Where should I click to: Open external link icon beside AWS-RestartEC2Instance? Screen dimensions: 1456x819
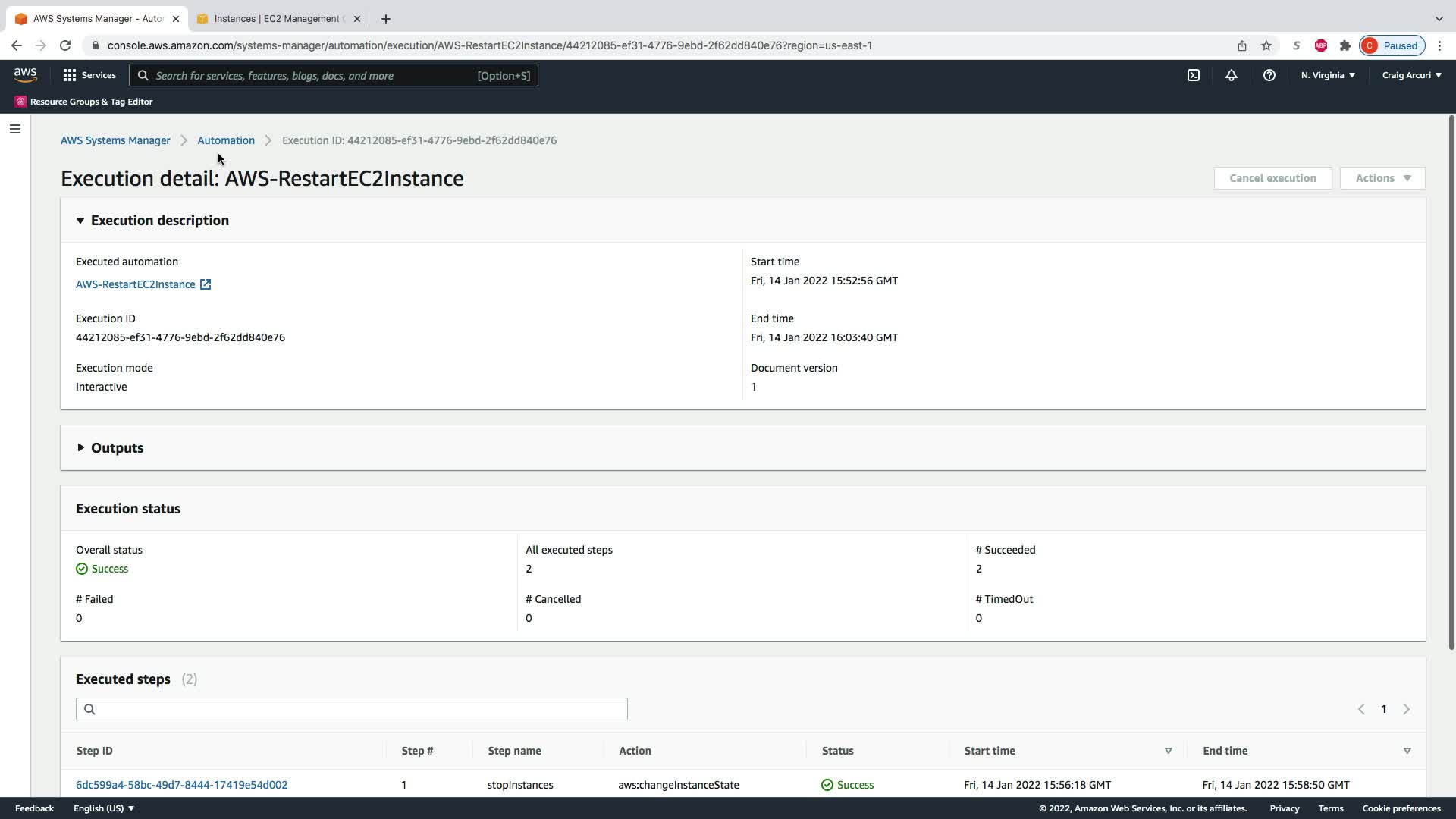pos(206,284)
